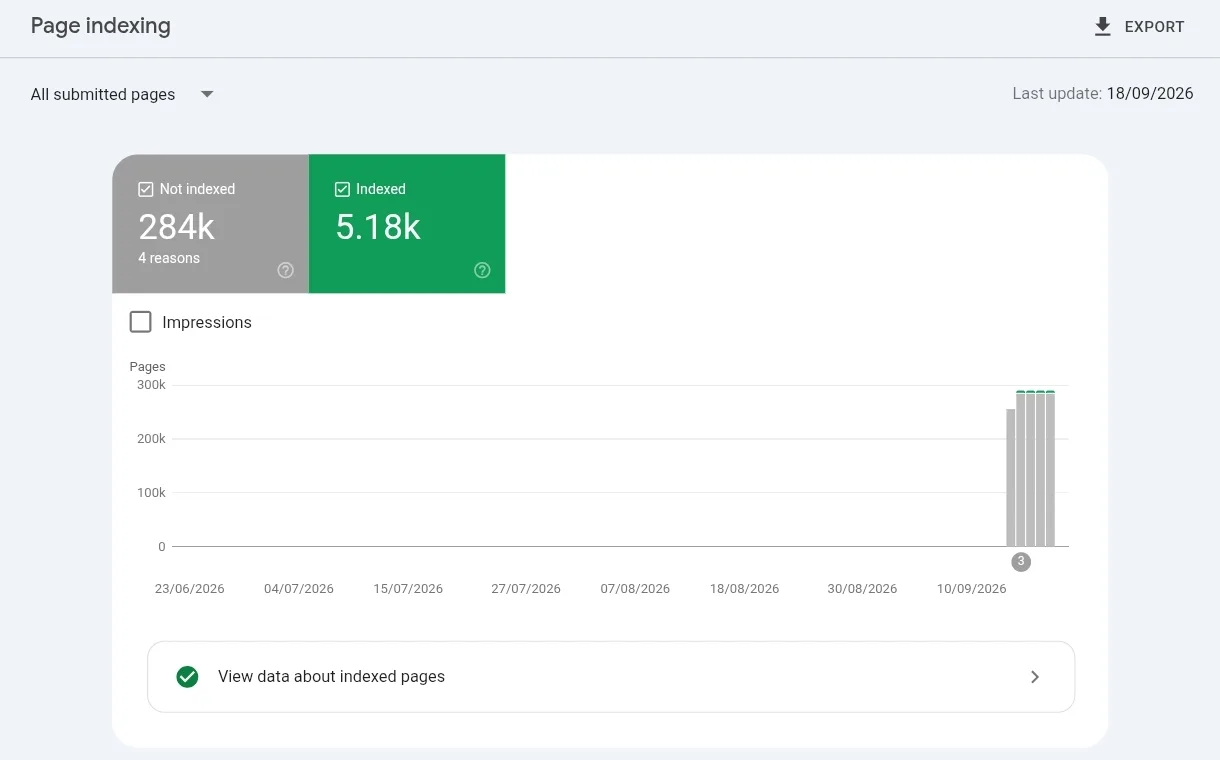Click the 200k axis label
The image size is (1220, 760).
click(151, 439)
